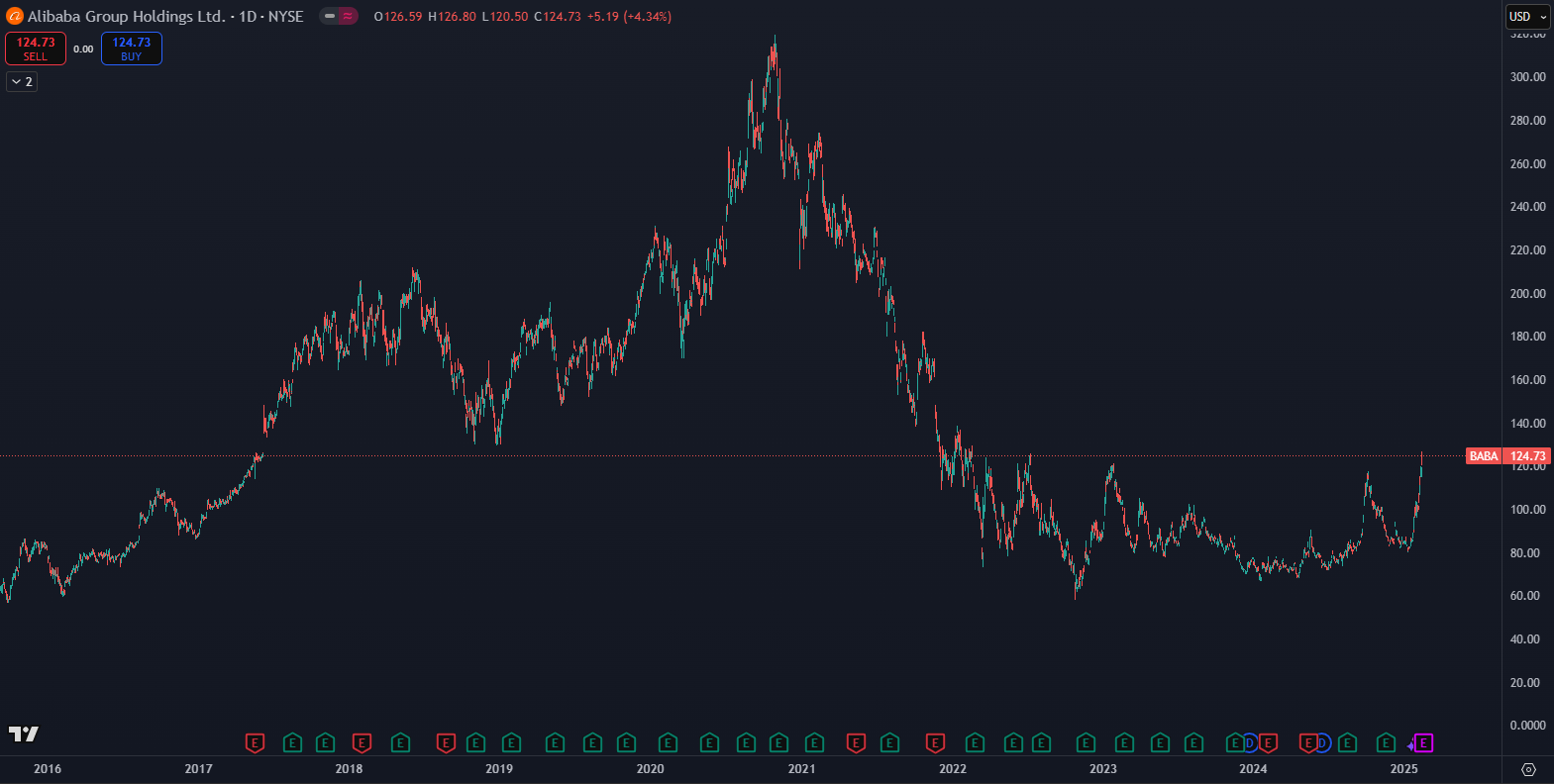Click the BABA 124.73 price label on axis
Screen dimensions: 1554x784
[x=1506, y=456]
